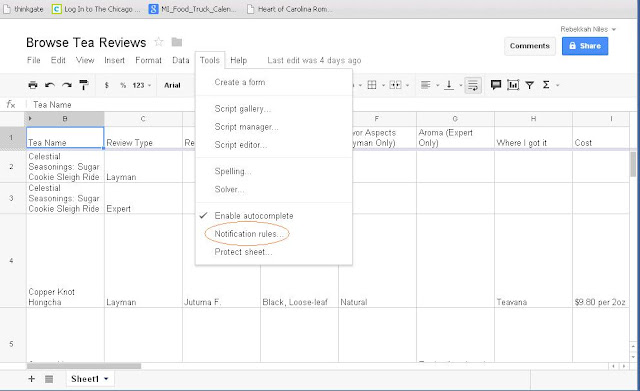This screenshot has width=640, height=391.
Task: Open the Data menu
Action: pos(180,60)
